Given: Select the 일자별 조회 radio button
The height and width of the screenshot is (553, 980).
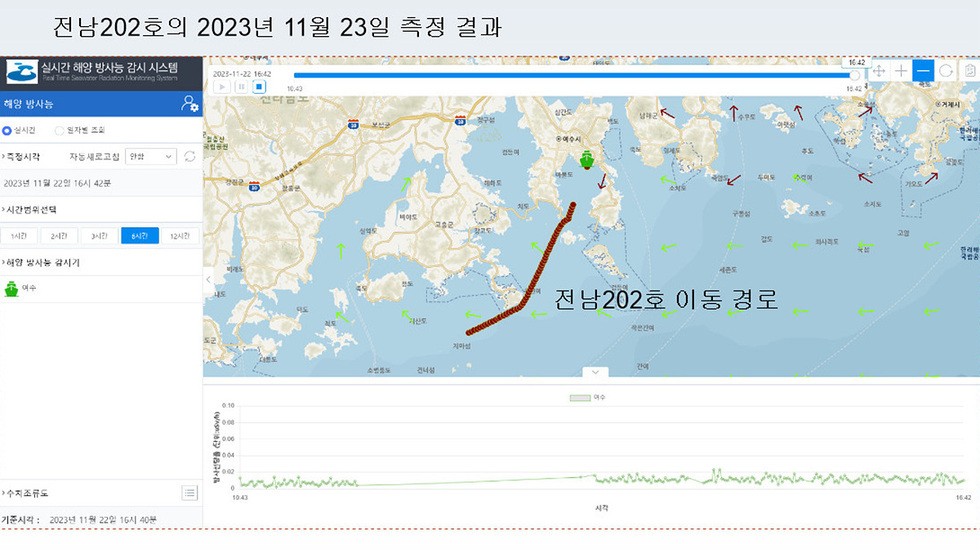Looking at the screenshot, I should click(59, 130).
